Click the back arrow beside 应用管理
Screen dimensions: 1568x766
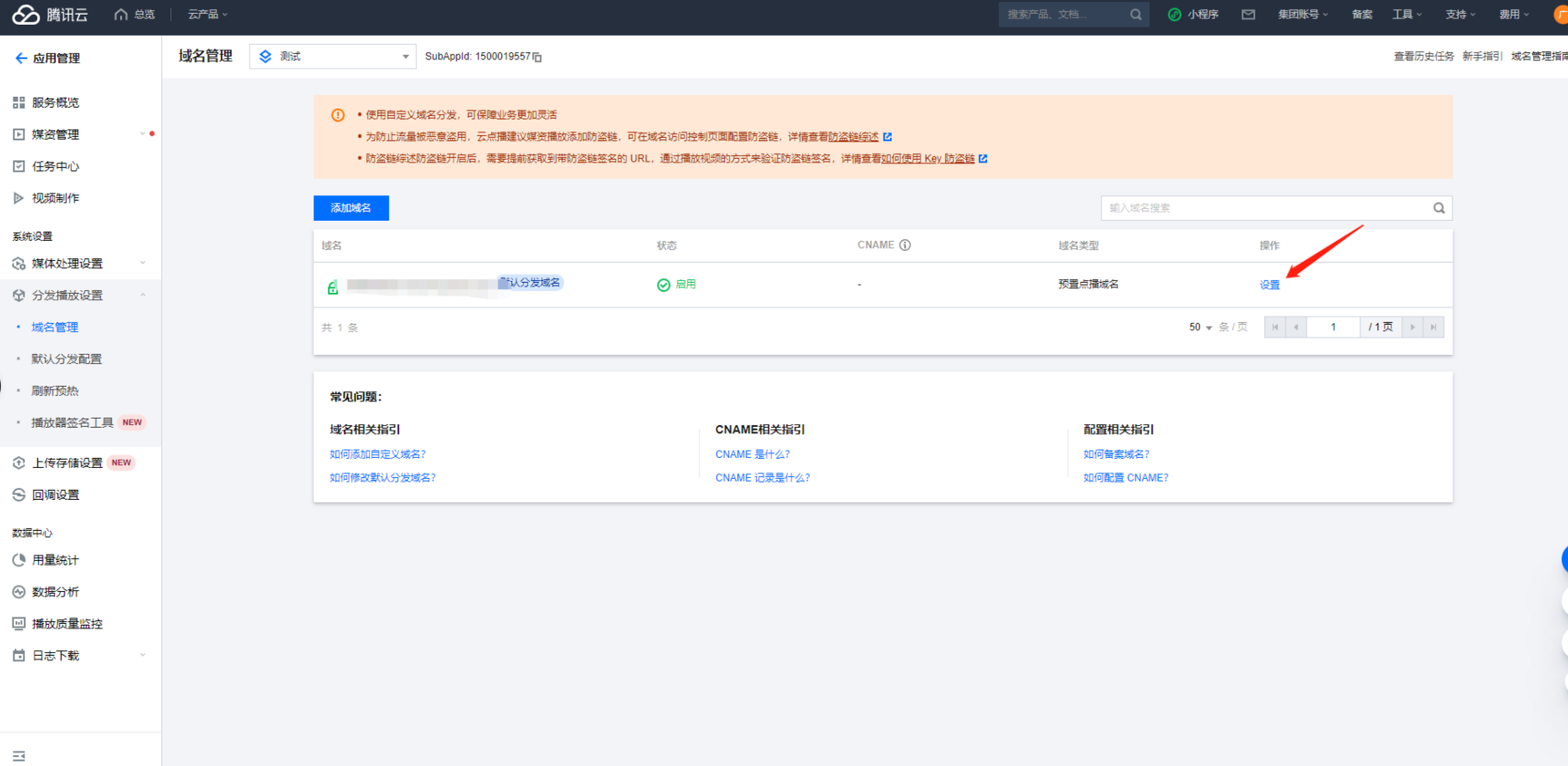[21, 58]
